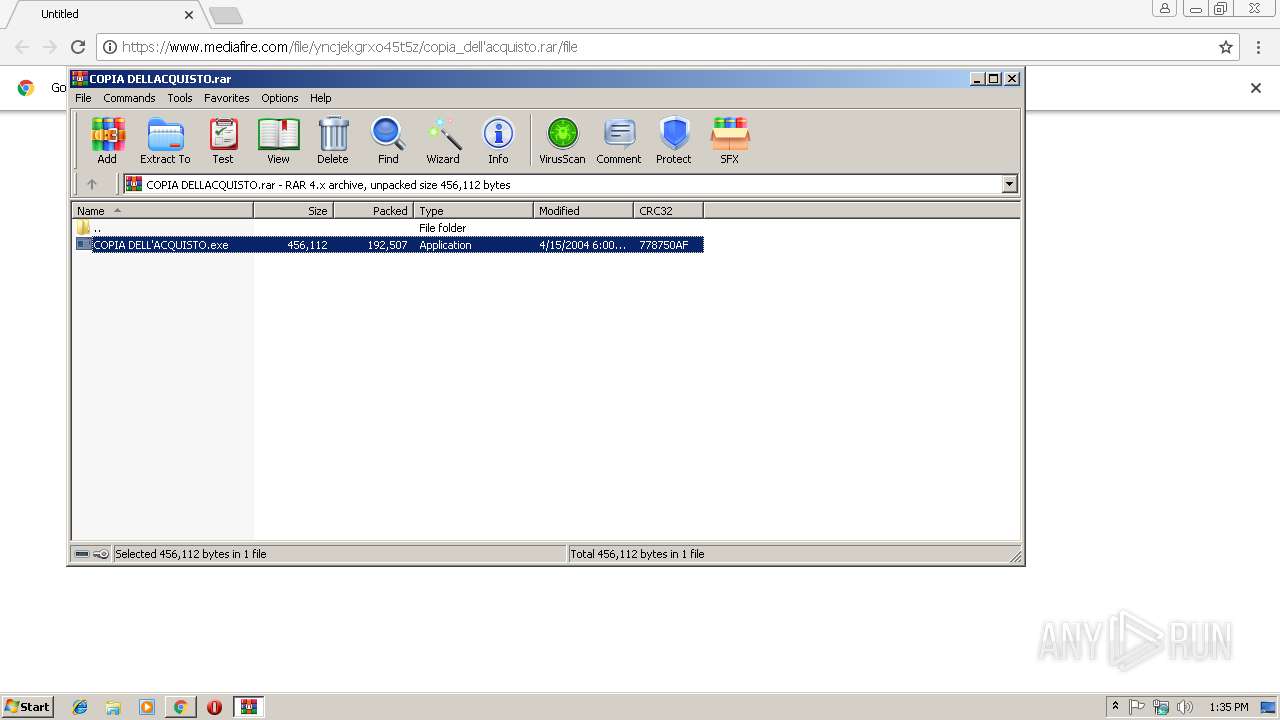
Task: Open a new Chrome tab
Action: click(226, 15)
